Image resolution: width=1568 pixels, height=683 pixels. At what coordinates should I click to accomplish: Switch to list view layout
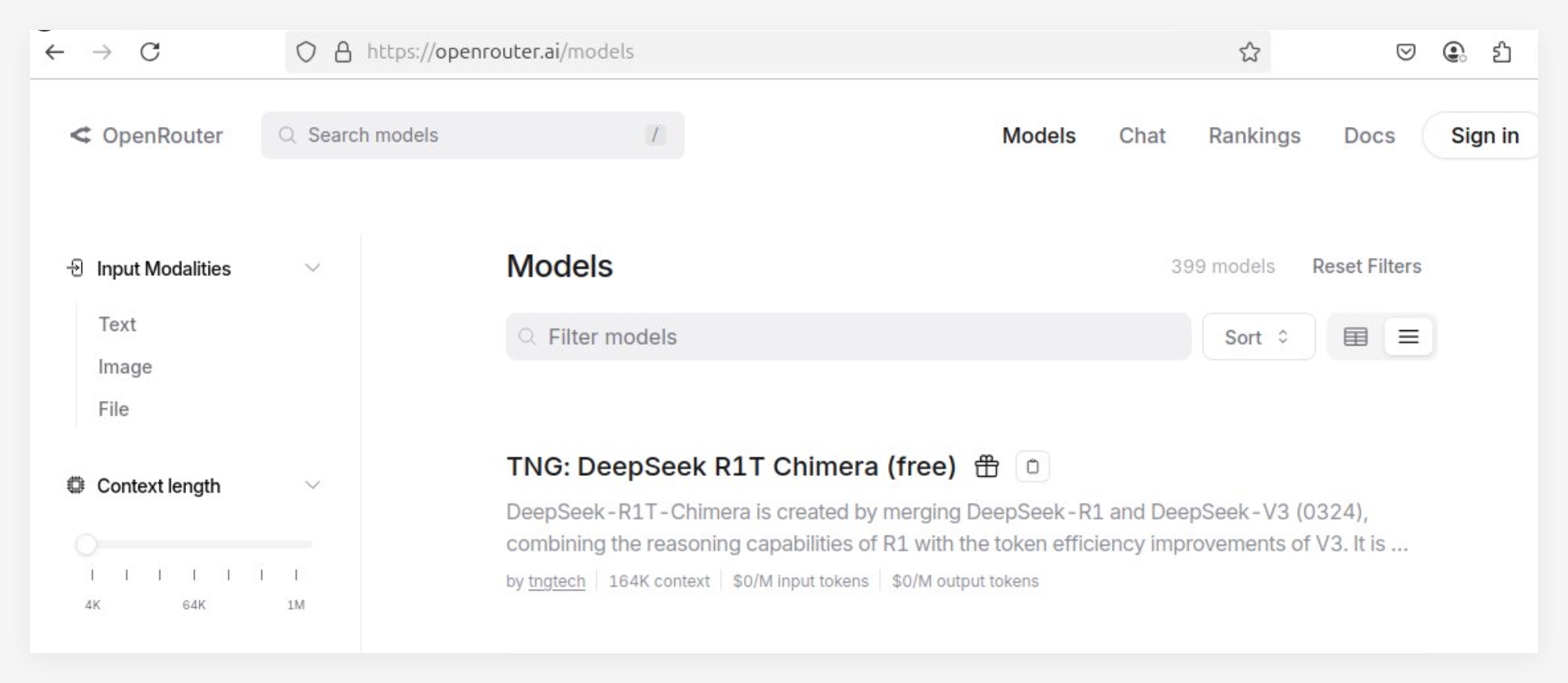[x=1408, y=337]
